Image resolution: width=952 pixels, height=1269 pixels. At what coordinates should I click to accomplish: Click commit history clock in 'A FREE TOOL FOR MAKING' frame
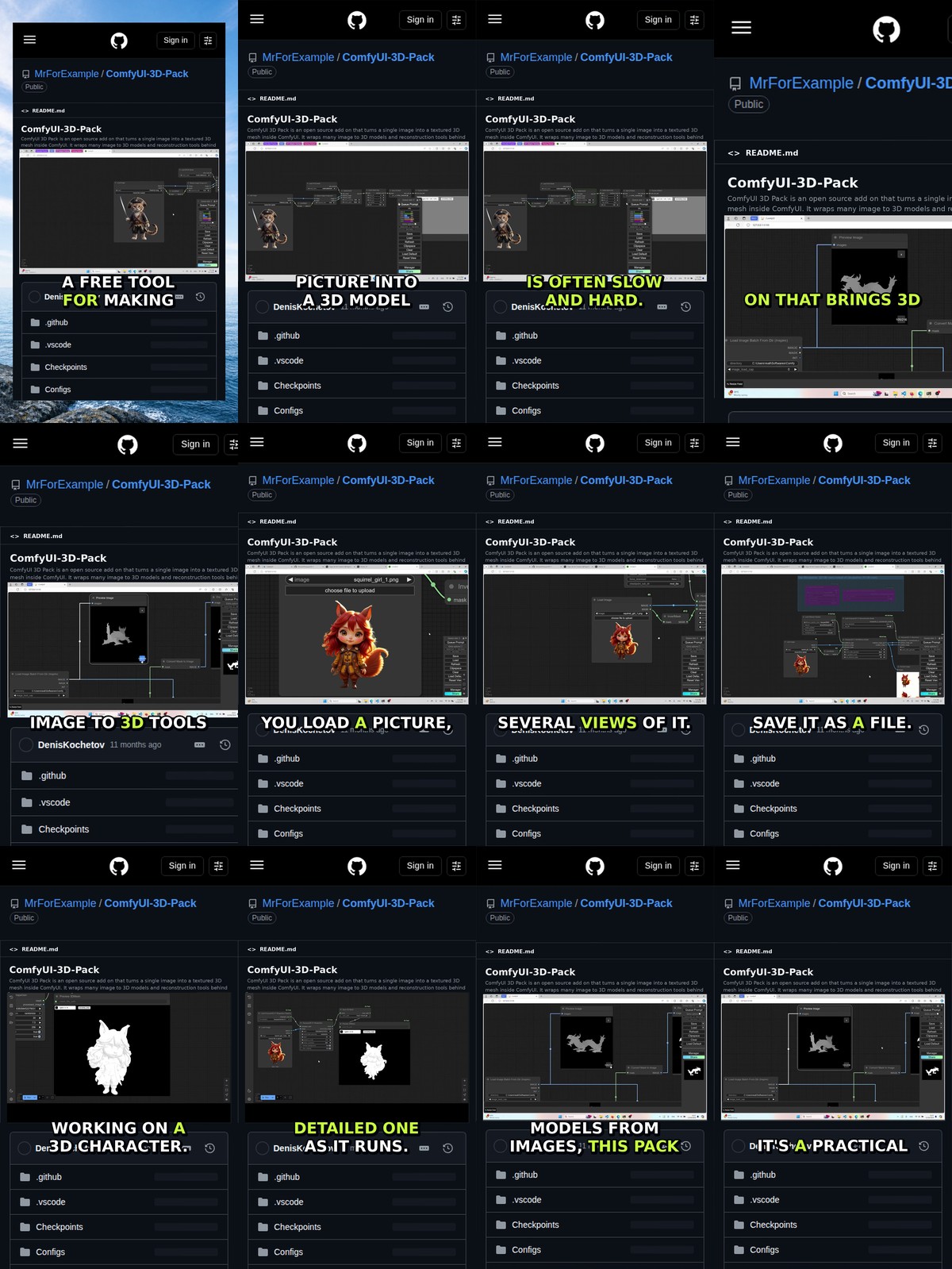pyautogui.click(x=200, y=297)
